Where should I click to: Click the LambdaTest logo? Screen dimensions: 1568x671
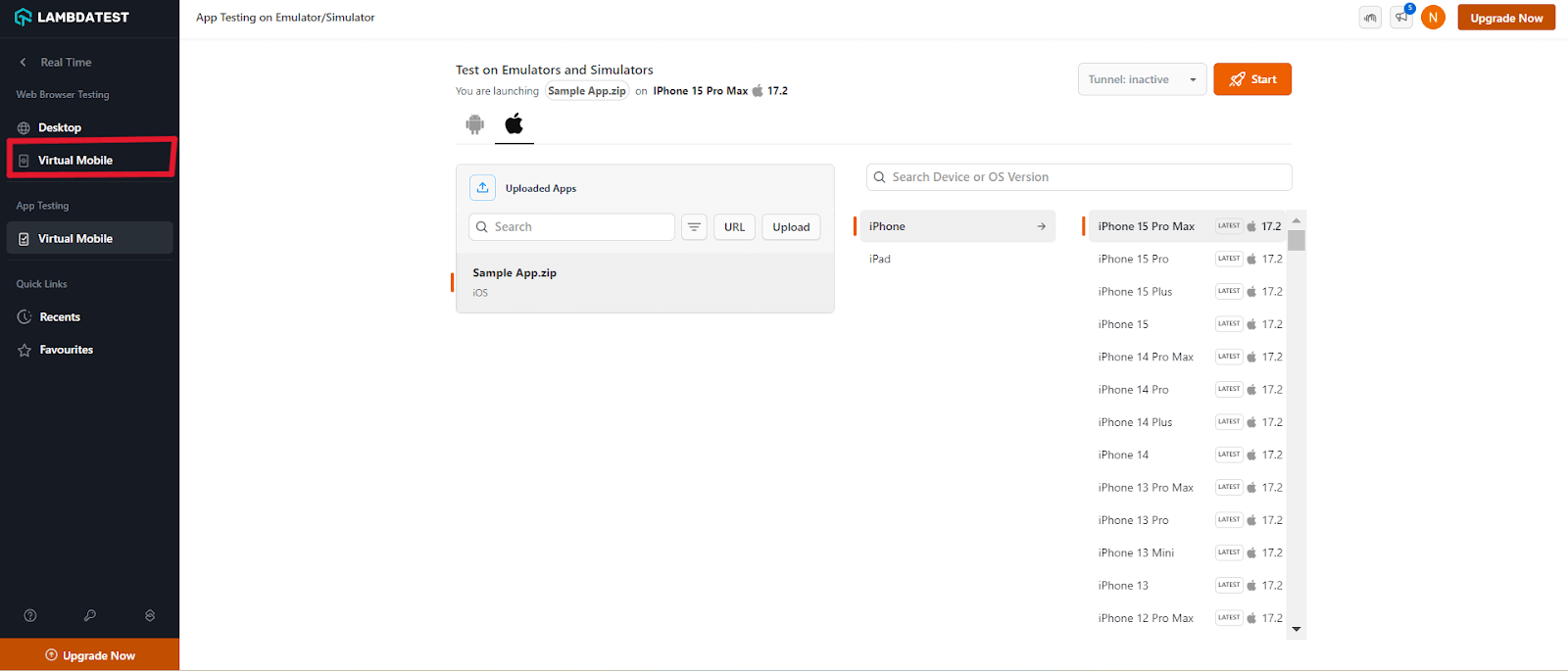pyautogui.click(x=72, y=18)
